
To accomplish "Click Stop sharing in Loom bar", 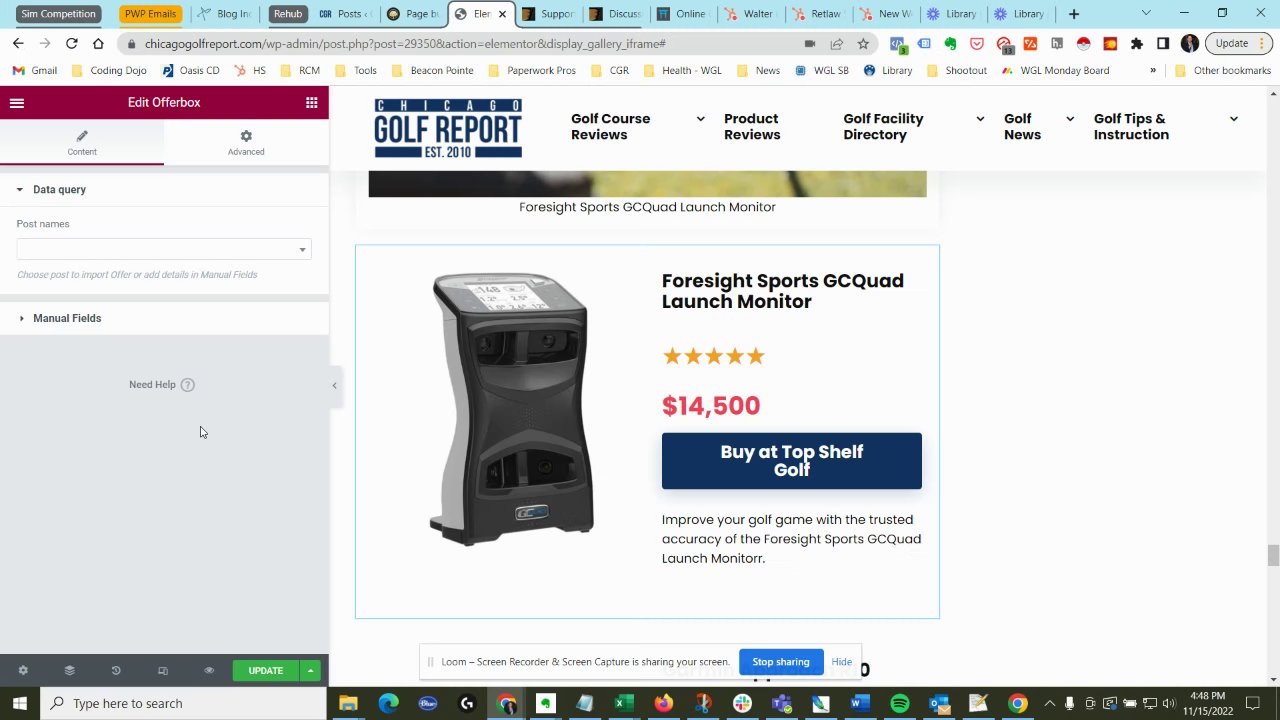I will pos(781,662).
